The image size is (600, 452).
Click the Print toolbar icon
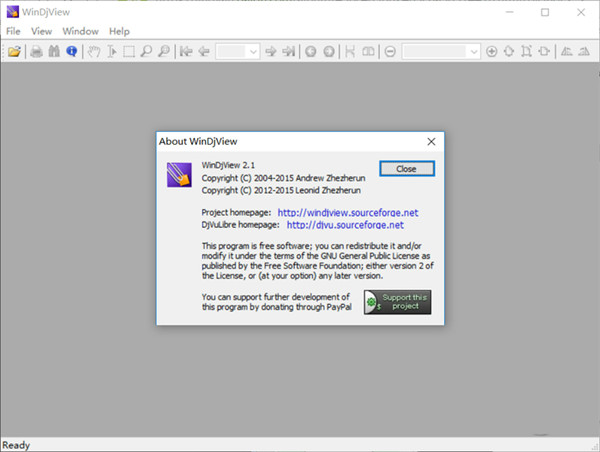point(37,51)
